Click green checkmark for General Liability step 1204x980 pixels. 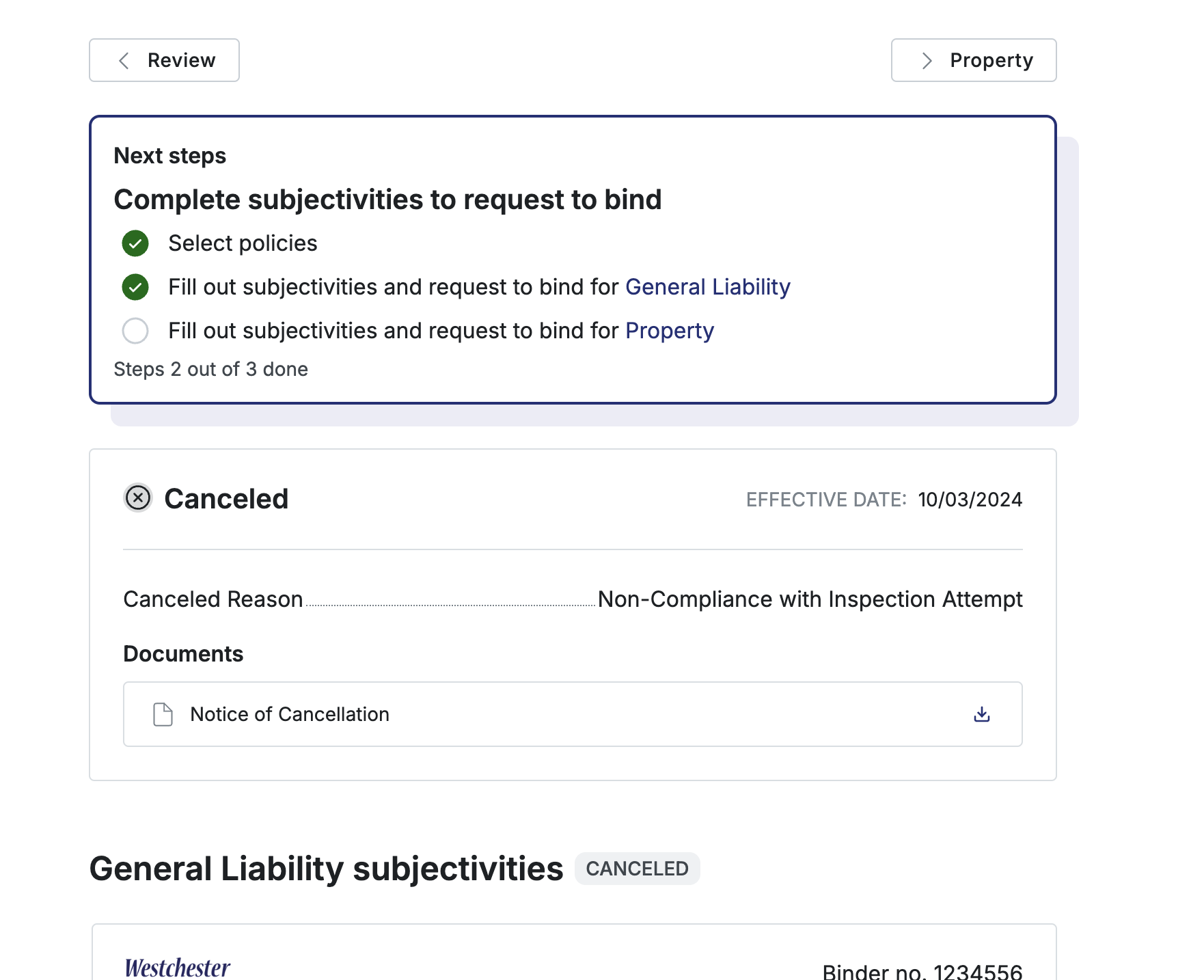point(135,287)
